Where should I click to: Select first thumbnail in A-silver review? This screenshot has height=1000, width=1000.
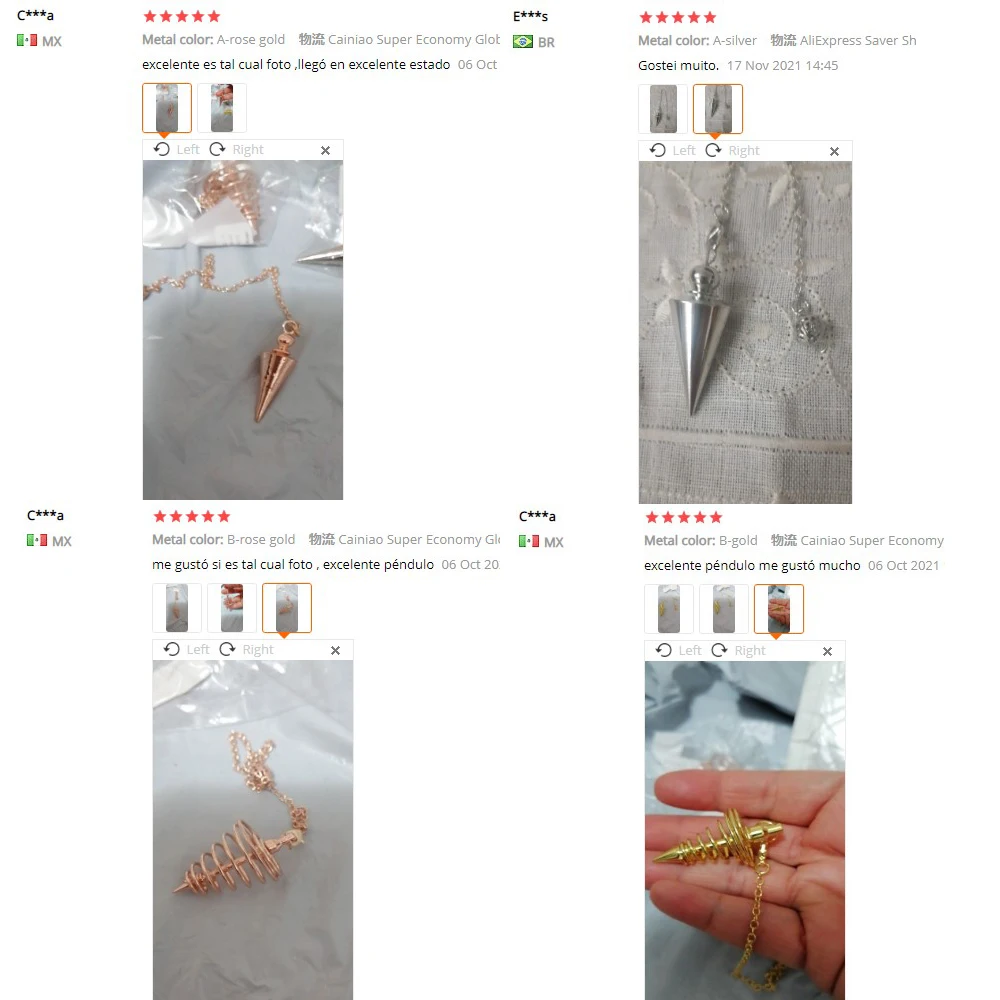(x=663, y=109)
